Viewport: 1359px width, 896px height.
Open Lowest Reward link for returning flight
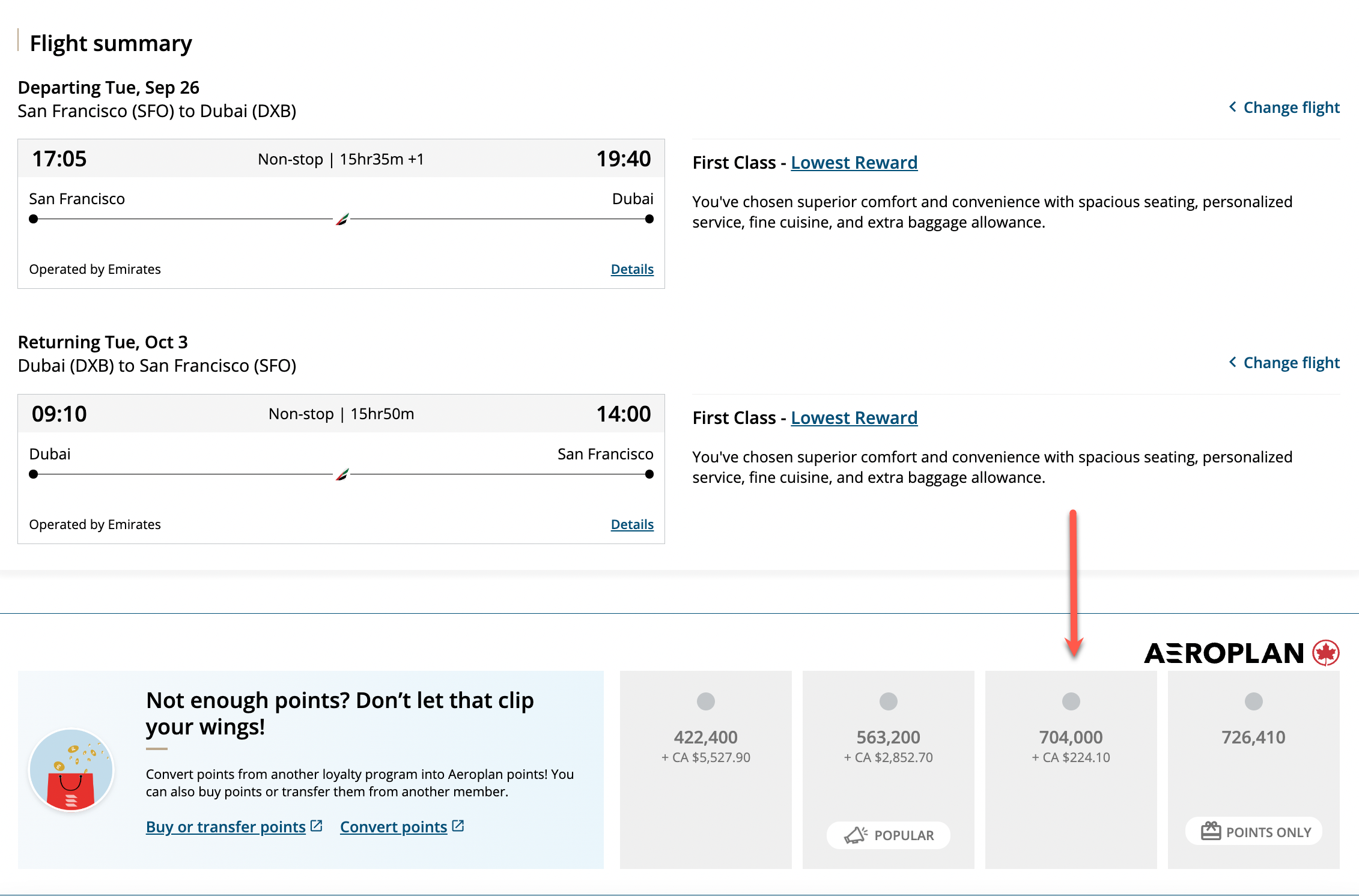tap(854, 418)
